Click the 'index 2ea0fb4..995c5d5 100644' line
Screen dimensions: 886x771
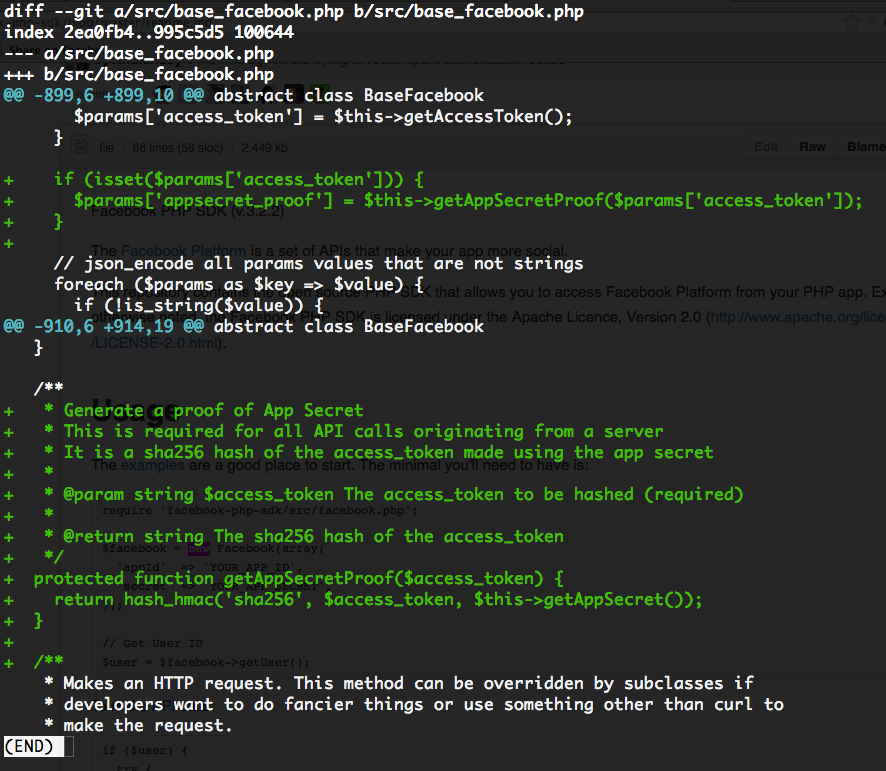click(x=149, y=32)
